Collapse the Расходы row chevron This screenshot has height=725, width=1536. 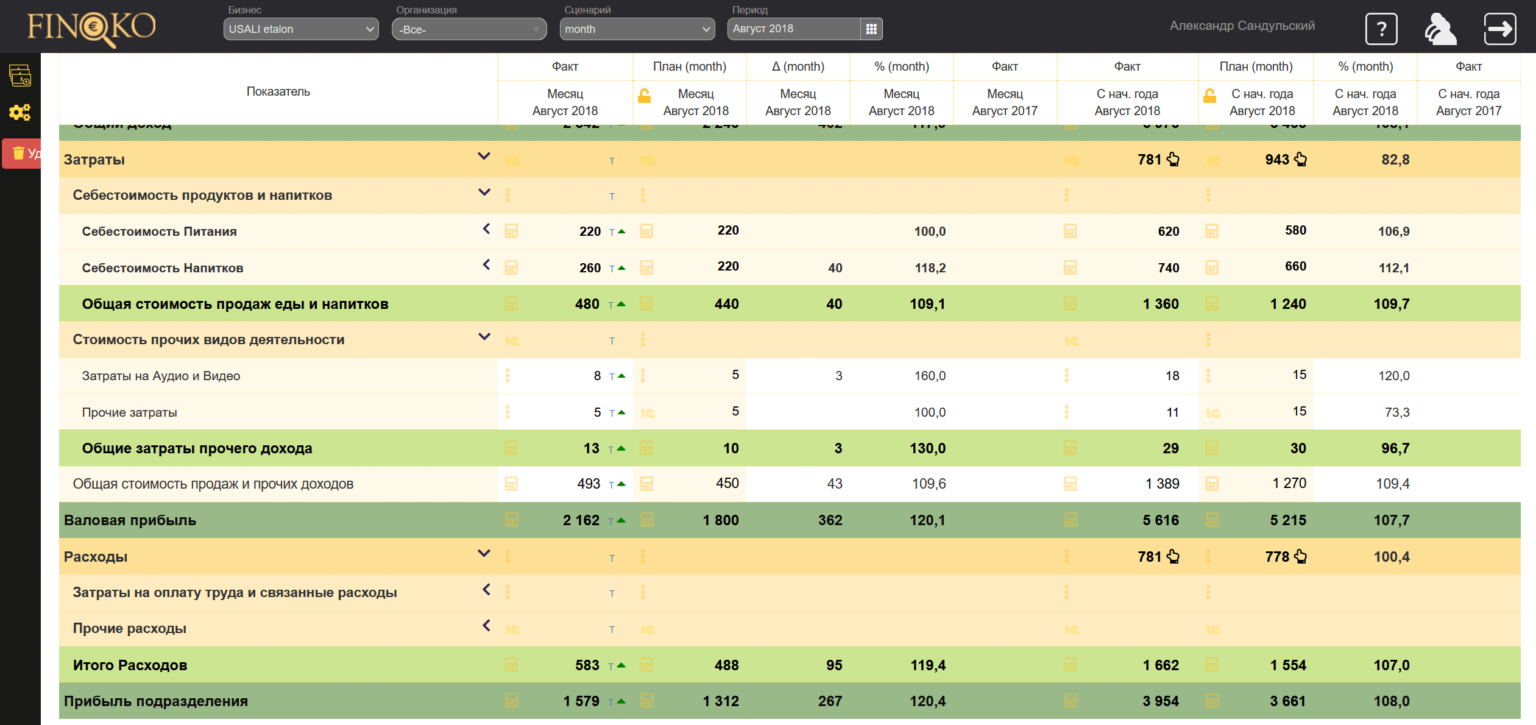(484, 554)
